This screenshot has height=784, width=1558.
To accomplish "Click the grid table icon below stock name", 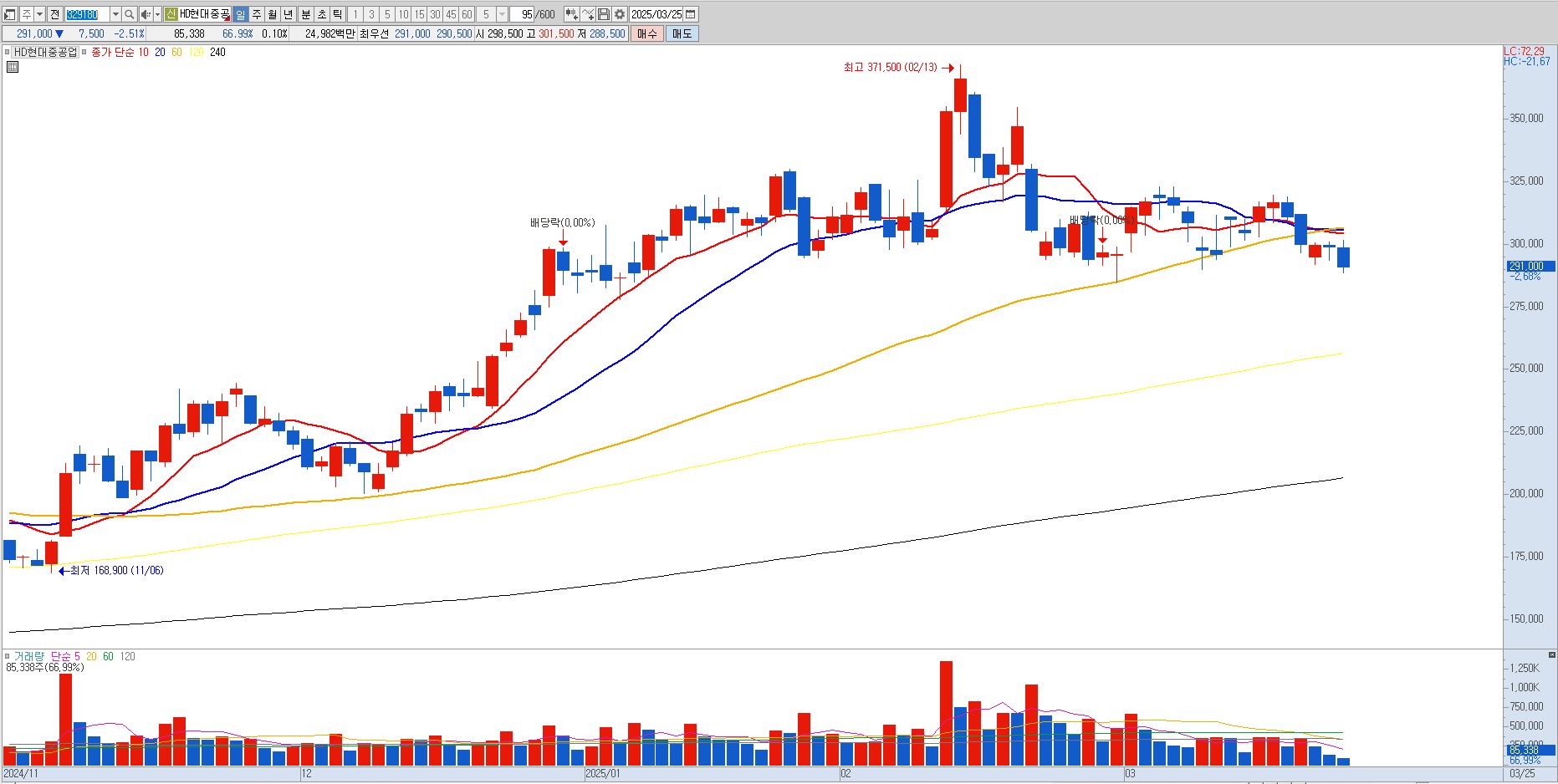I will 12,67.
